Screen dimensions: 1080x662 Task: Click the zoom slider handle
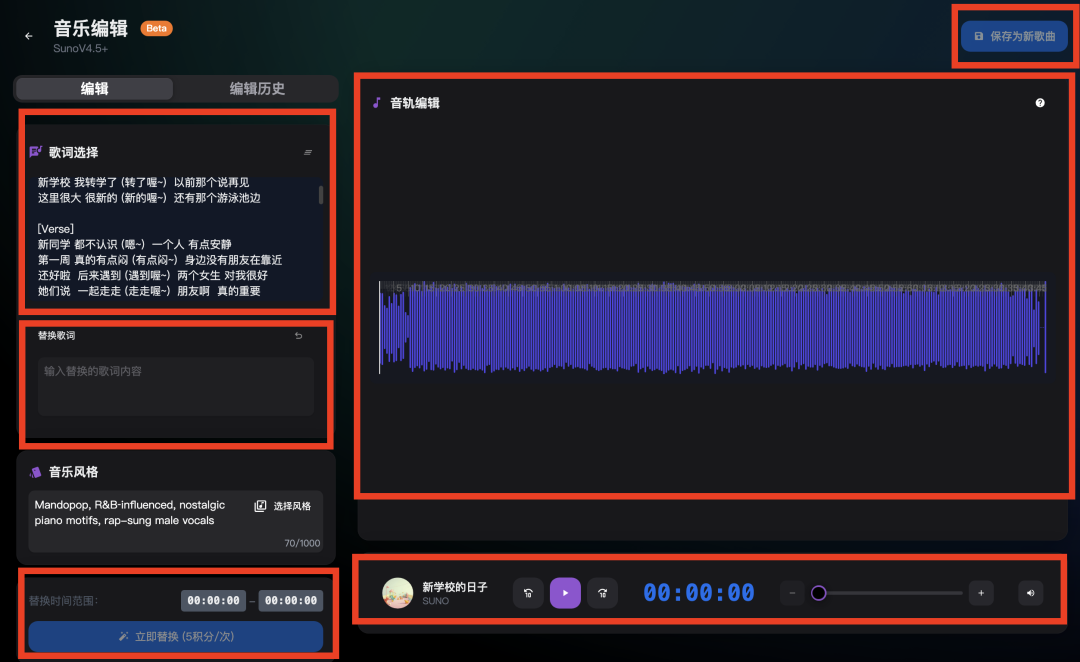818,593
